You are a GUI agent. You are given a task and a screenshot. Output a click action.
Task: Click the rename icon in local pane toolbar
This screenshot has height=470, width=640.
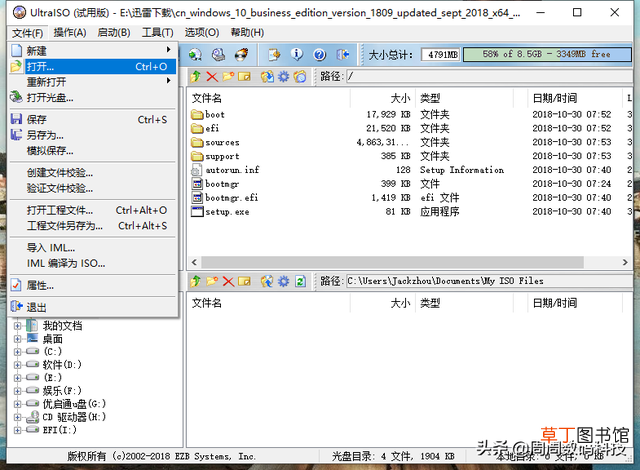click(x=244, y=281)
